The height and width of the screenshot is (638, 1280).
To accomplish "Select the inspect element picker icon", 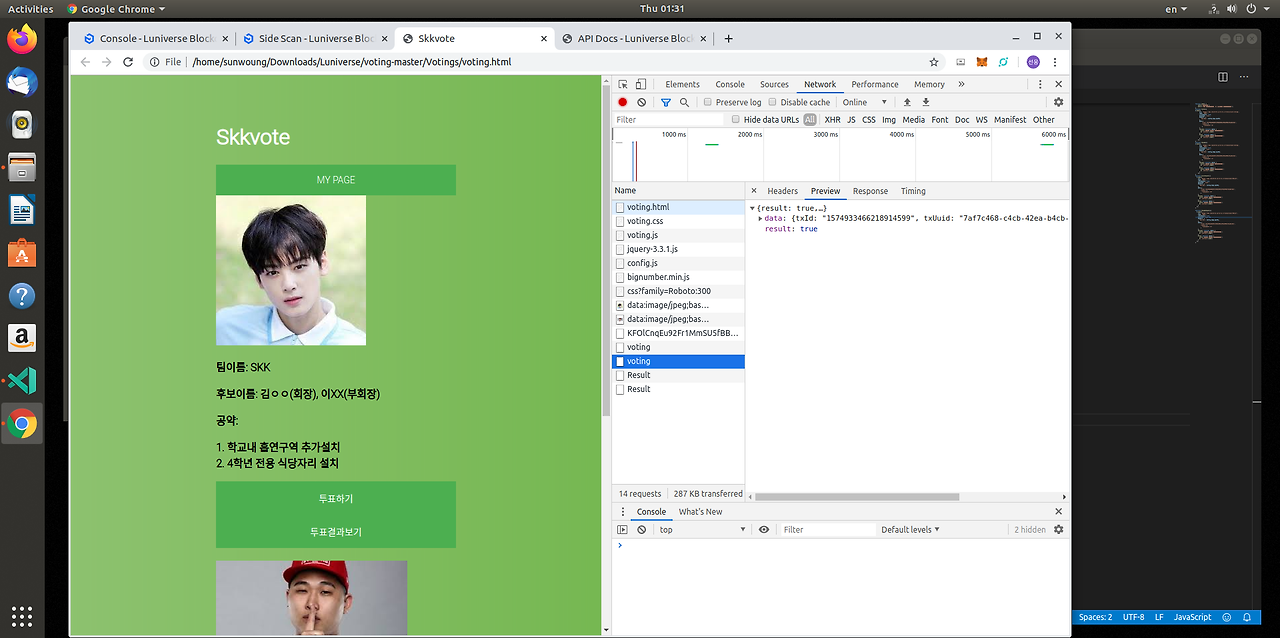I will pyautogui.click(x=622, y=85).
